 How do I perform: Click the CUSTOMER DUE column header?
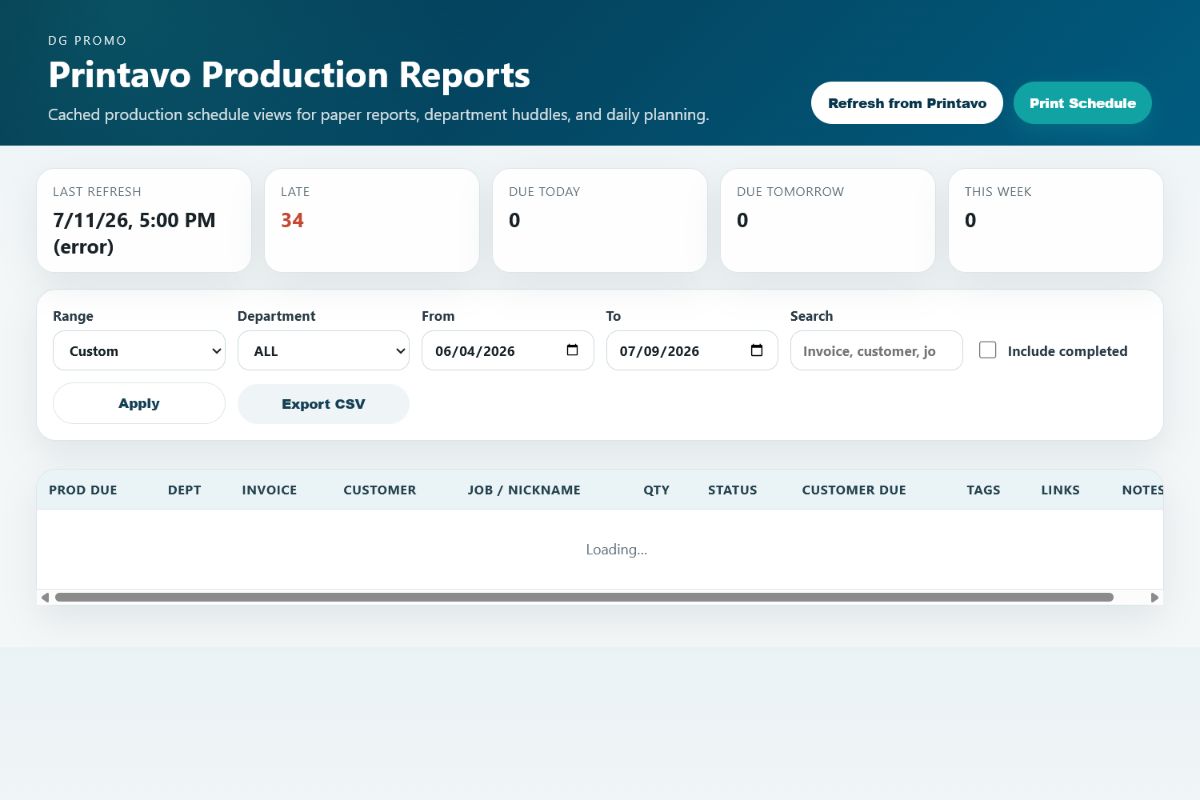point(854,490)
